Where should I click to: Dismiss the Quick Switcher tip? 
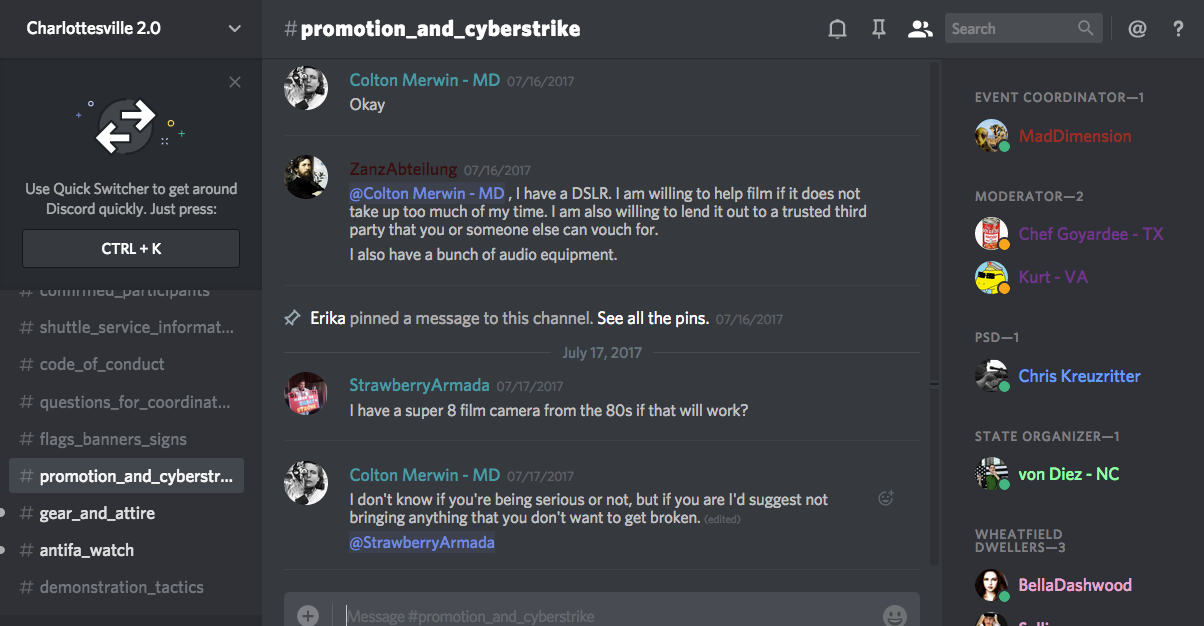pyautogui.click(x=235, y=82)
